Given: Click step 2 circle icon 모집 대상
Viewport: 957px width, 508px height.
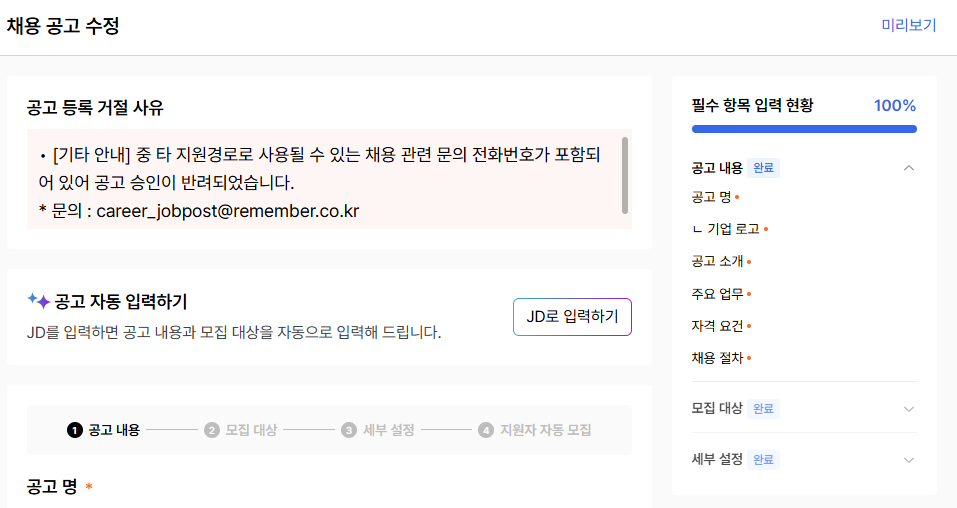Looking at the screenshot, I should pos(211,430).
